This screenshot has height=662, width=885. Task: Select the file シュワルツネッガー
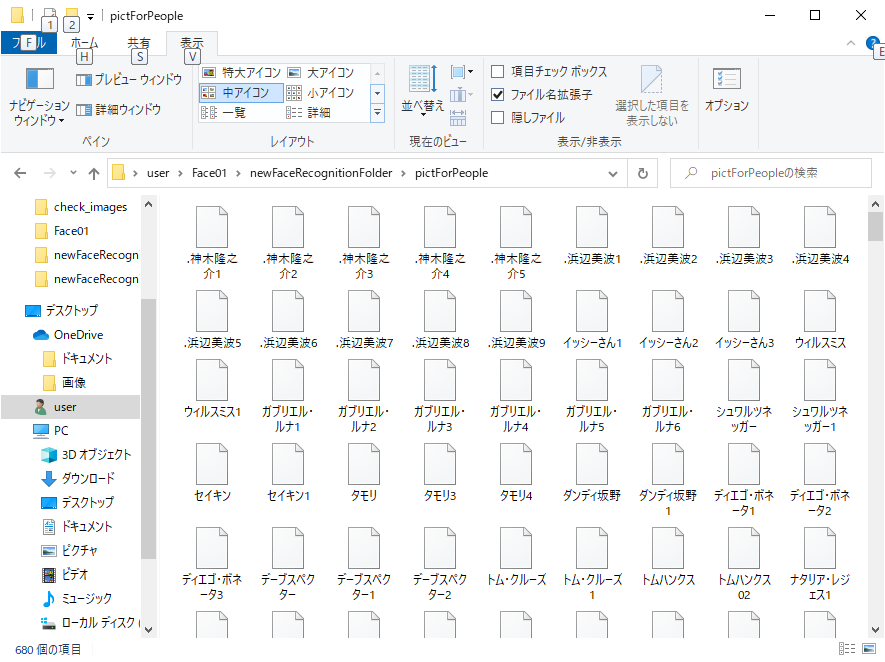point(743,397)
